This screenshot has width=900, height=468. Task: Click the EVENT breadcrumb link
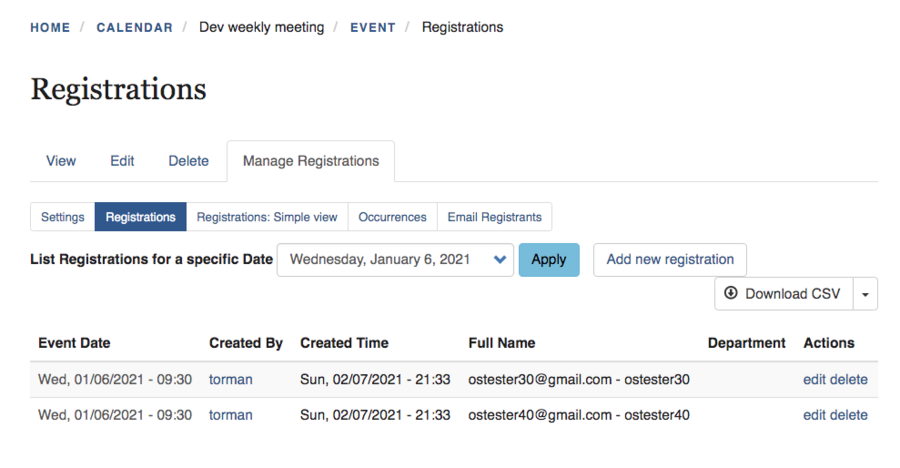[372, 28]
